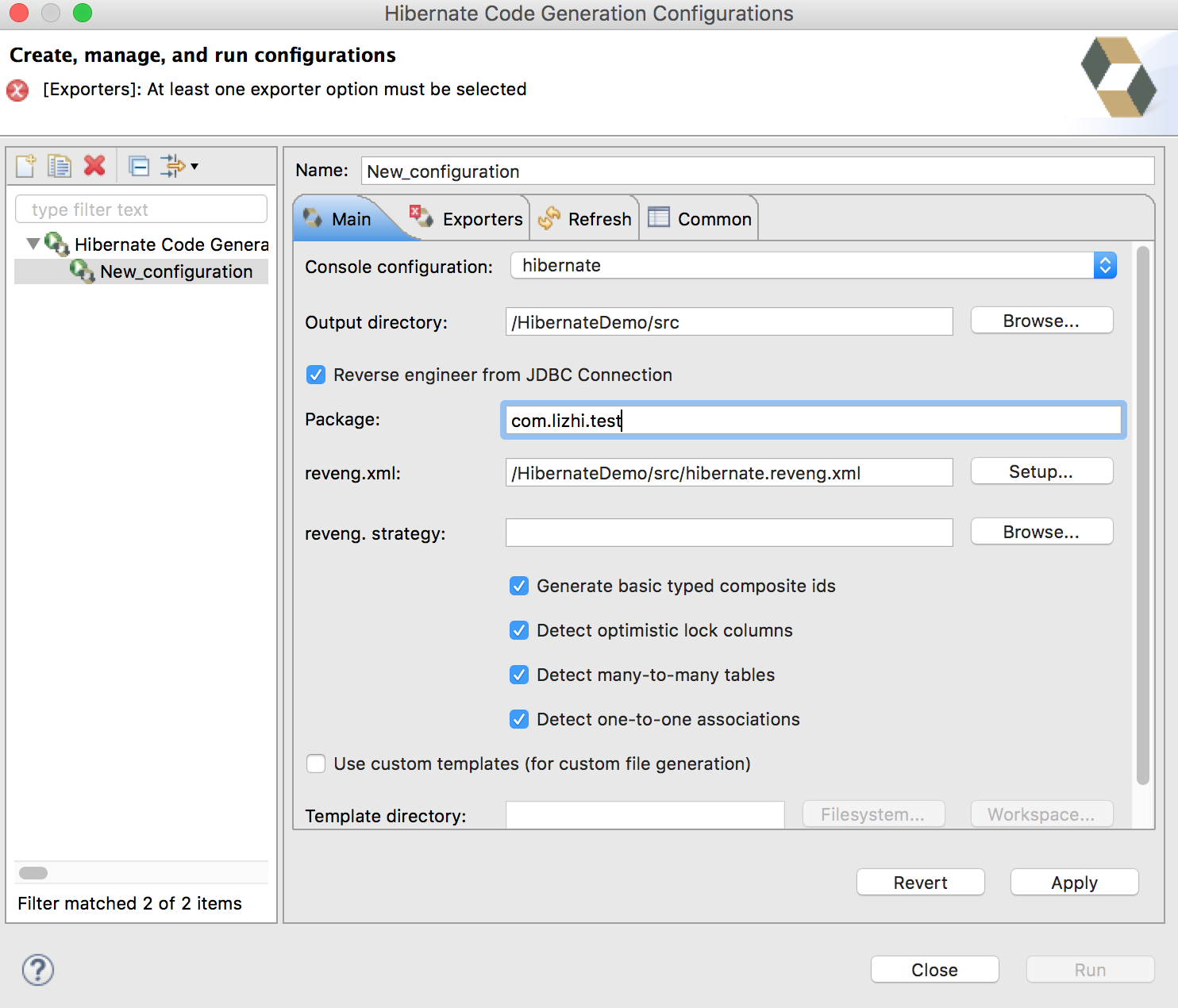Image resolution: width=1178 pixels, height=1008 pixels.
Task: Click the Apply button
Action: (x=1074, y=883)
